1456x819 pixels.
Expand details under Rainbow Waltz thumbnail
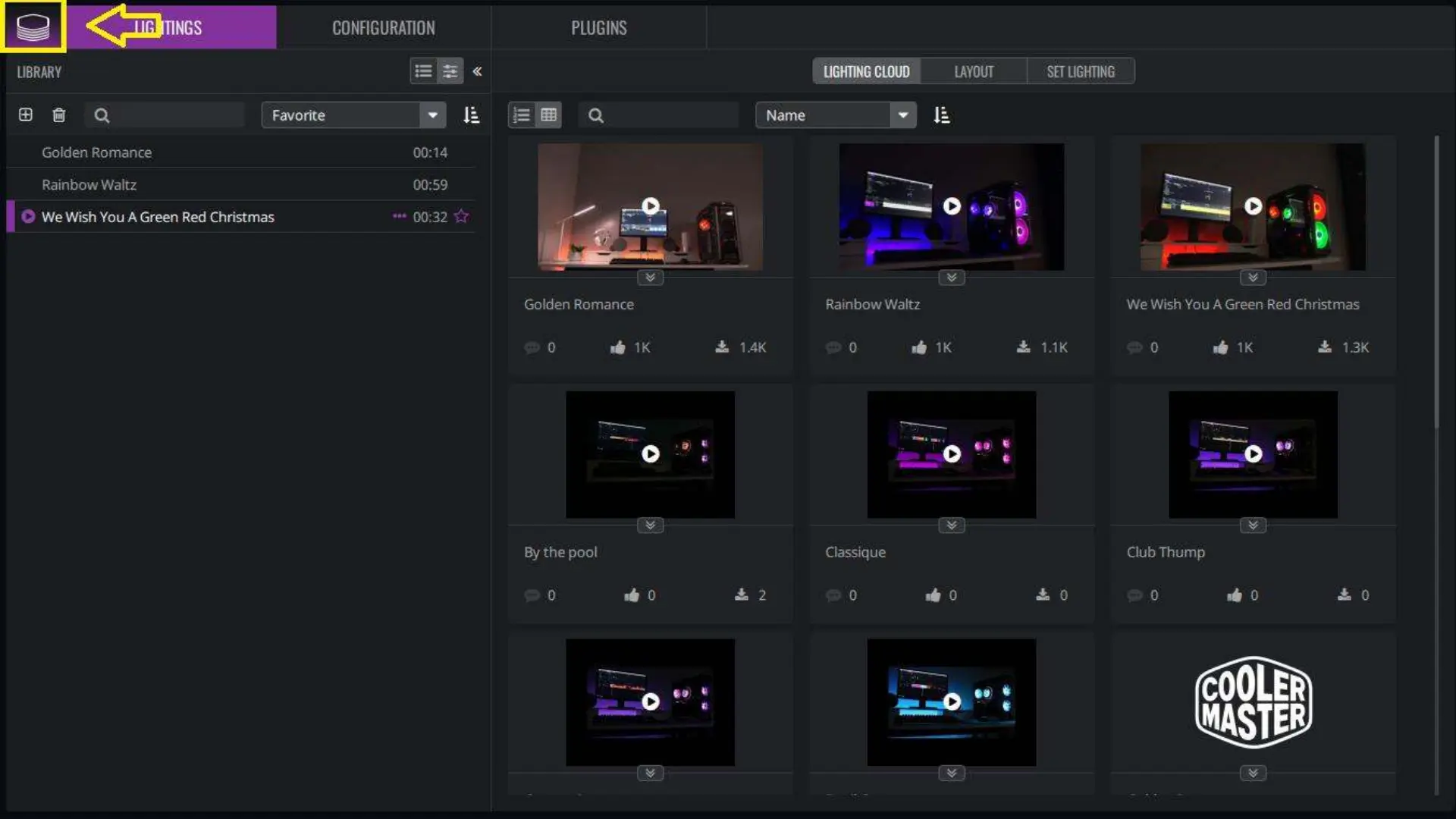951,278
